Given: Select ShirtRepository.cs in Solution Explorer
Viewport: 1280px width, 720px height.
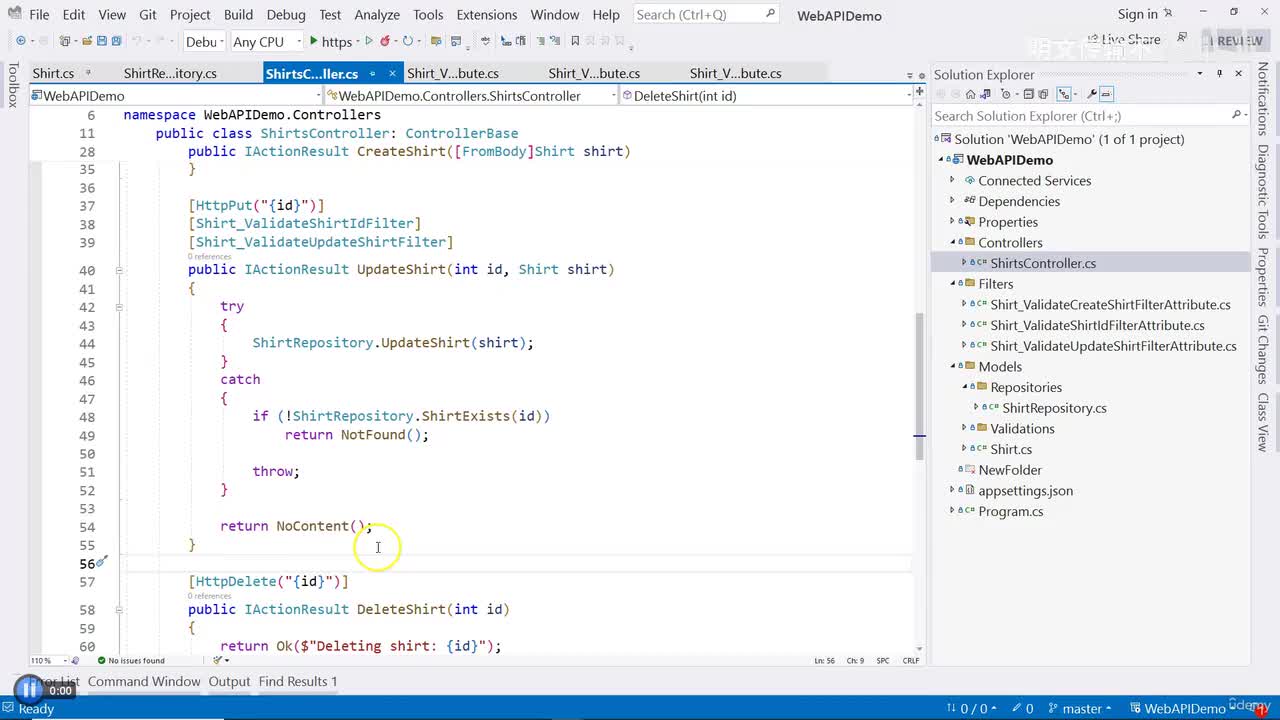Looking at the screenshot, I should point(1054,408).
